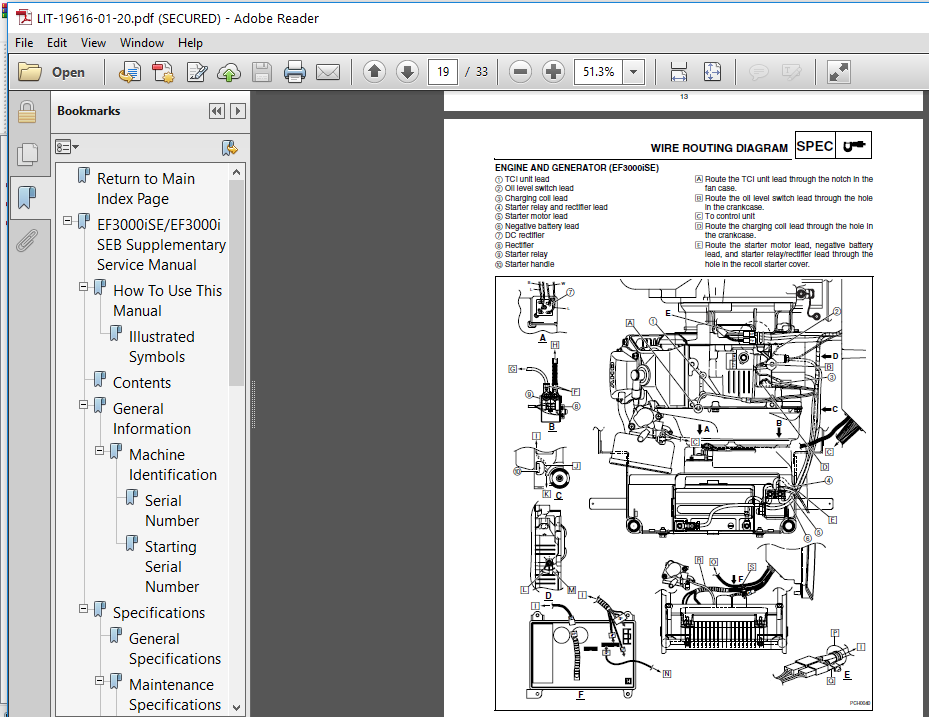This screenshot has width=929, height=717.
Task: Click the bookmarks scrollbar thumb
Action: [236, 282]
